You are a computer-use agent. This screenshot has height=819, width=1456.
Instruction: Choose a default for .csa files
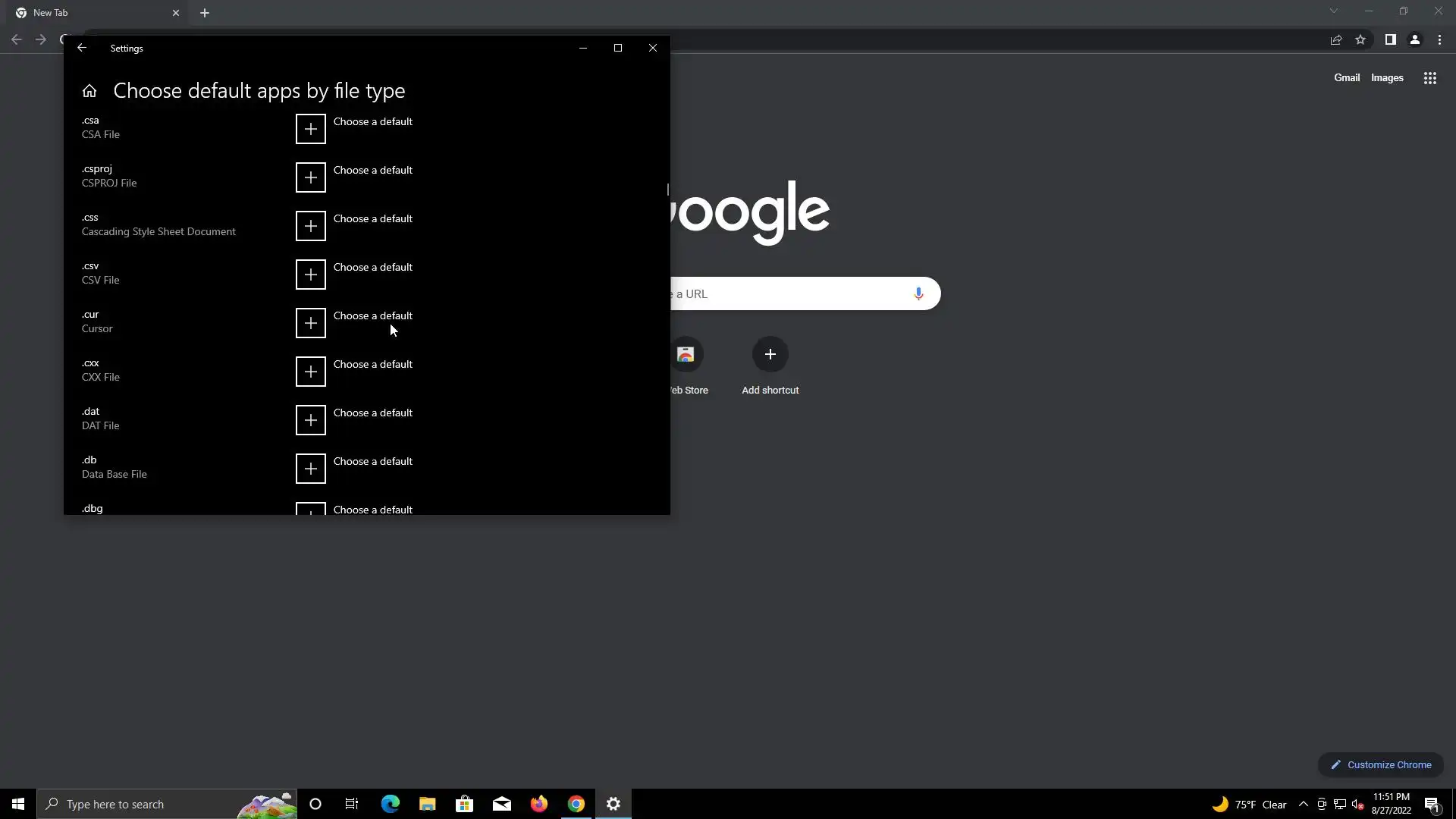[x=372, y=122]
